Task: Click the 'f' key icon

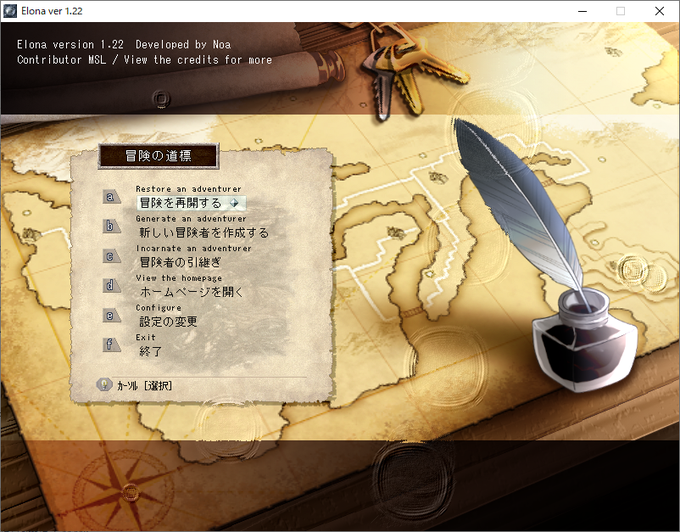Action: [x=111, y=345]
